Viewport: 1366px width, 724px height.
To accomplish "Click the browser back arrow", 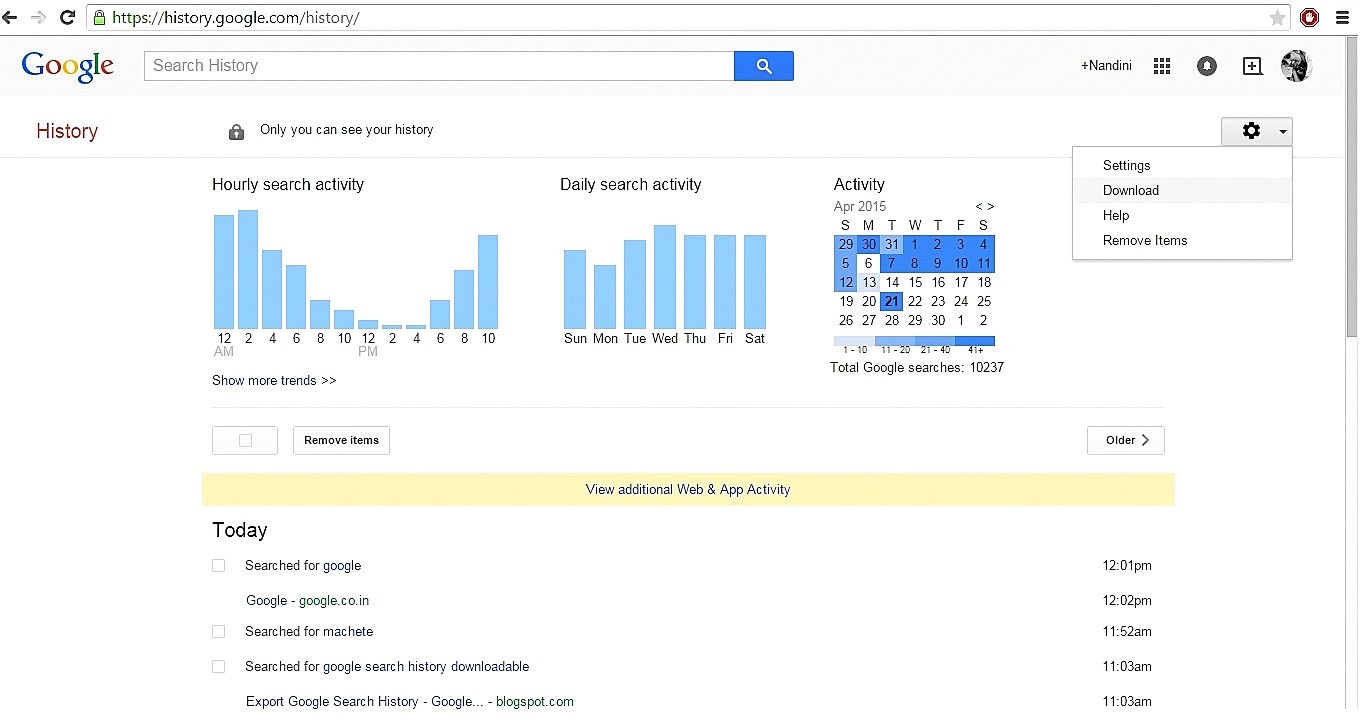I will point(10,17).
